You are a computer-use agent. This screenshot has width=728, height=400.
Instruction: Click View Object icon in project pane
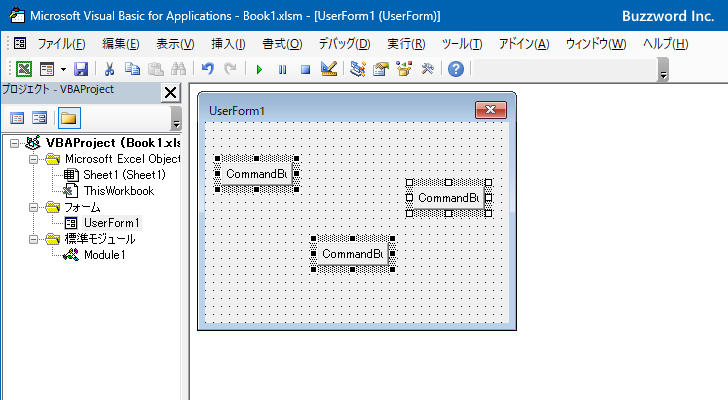(39, 118)
